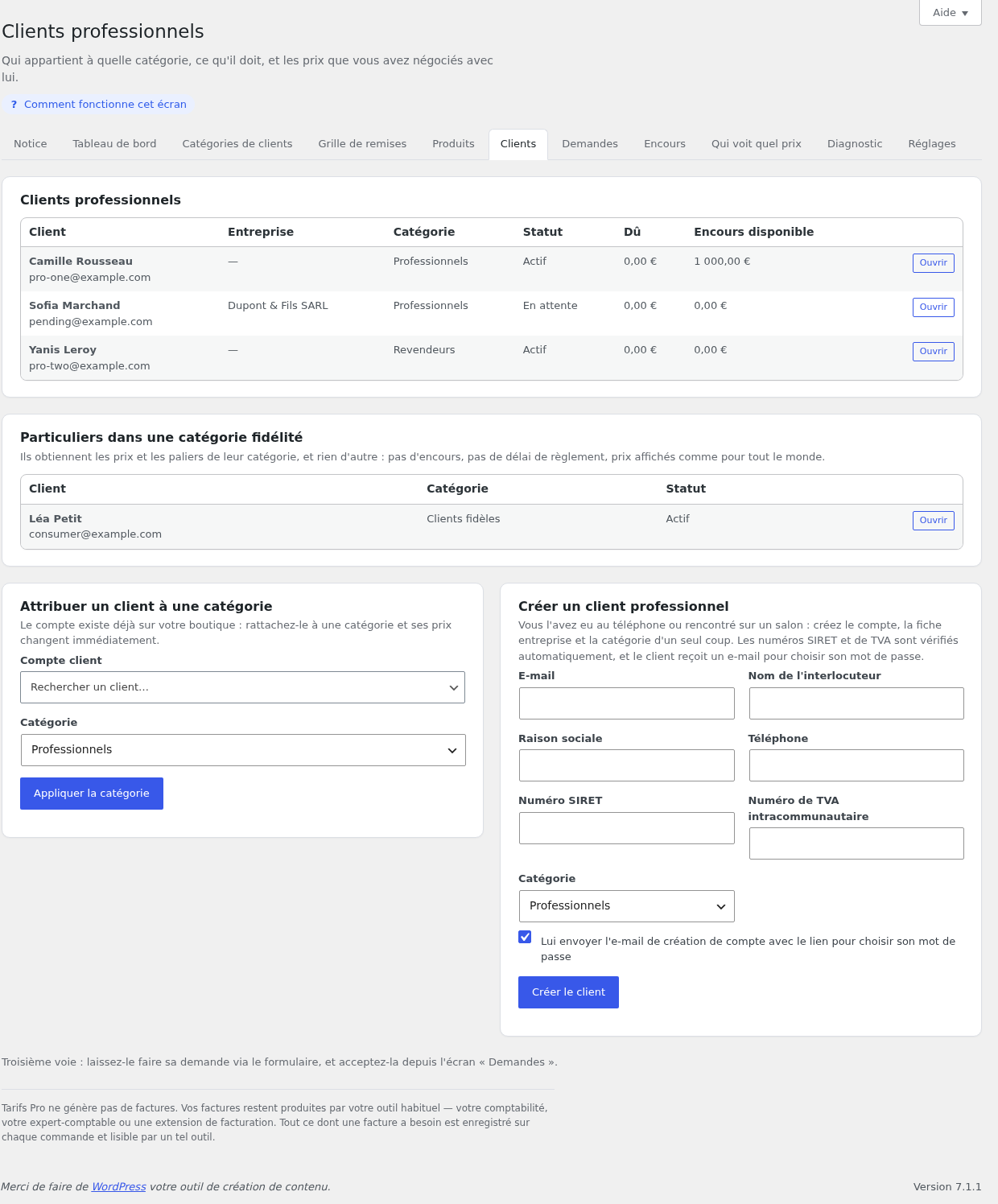
Task: Click the email pro-two@example.com
Action: pyautogui.click(x=89, y=366)
